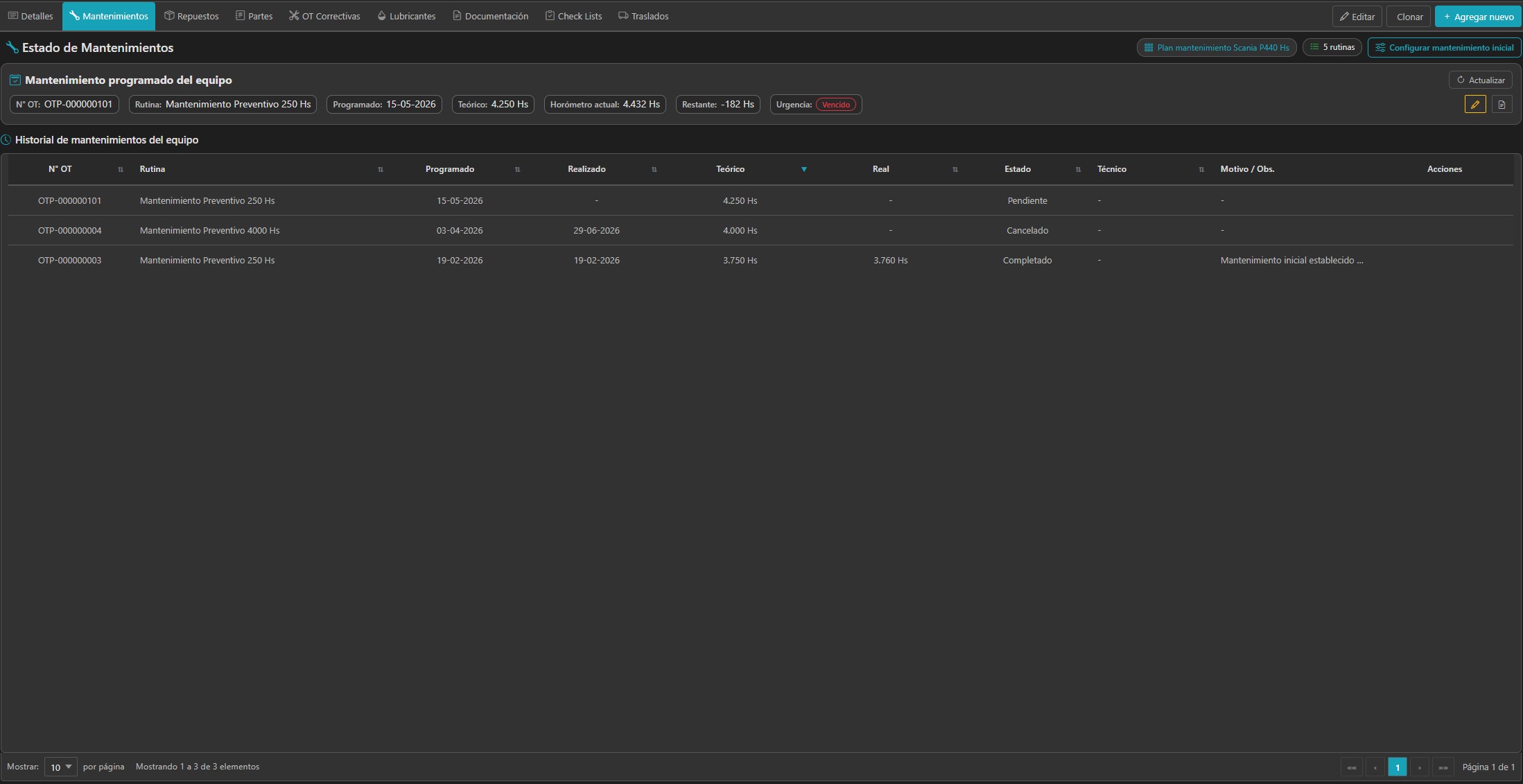
Task: Open the Partes tab
Action: [x=254, y=16]
